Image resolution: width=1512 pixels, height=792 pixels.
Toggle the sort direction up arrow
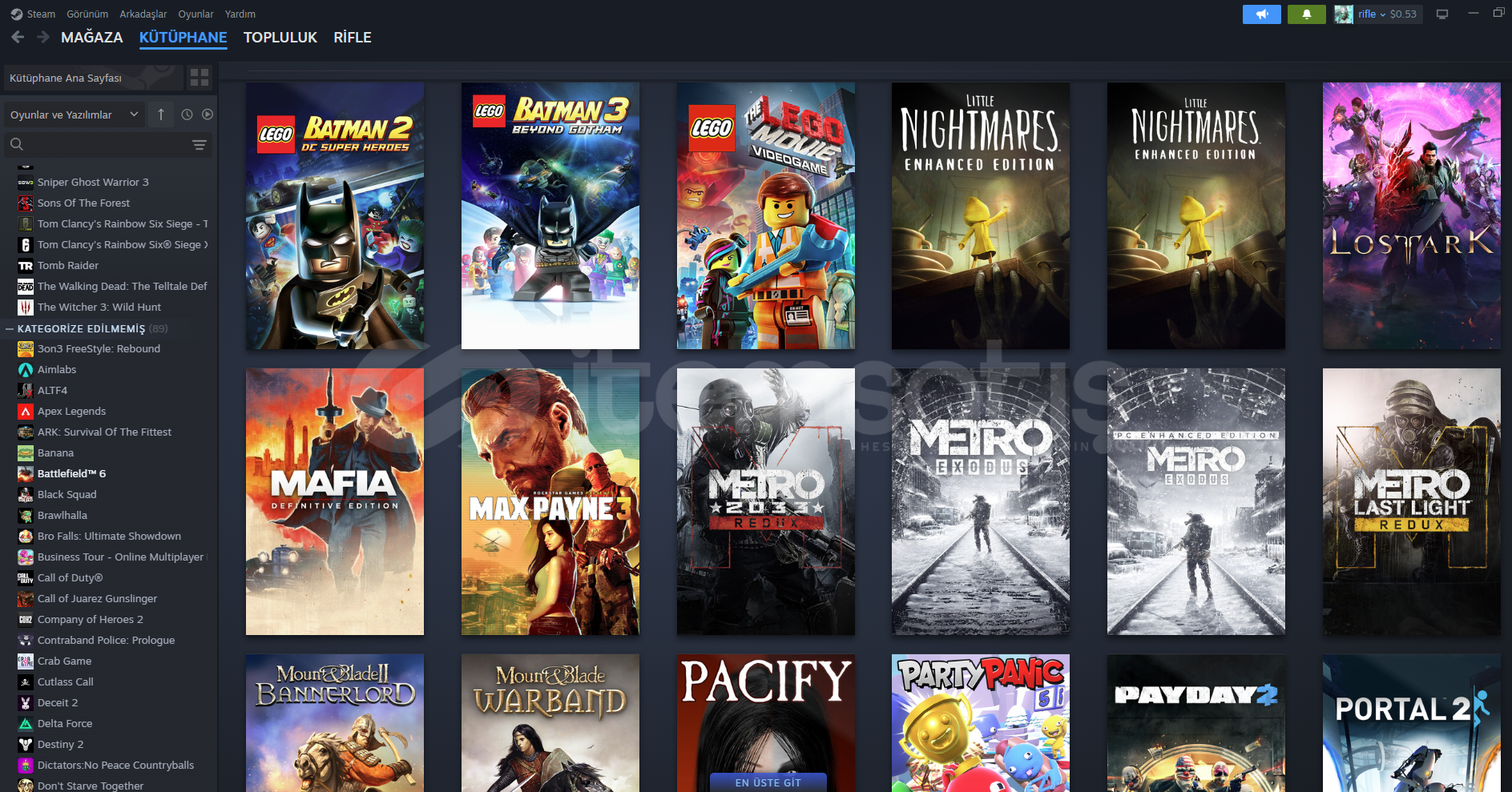point(161,115)
